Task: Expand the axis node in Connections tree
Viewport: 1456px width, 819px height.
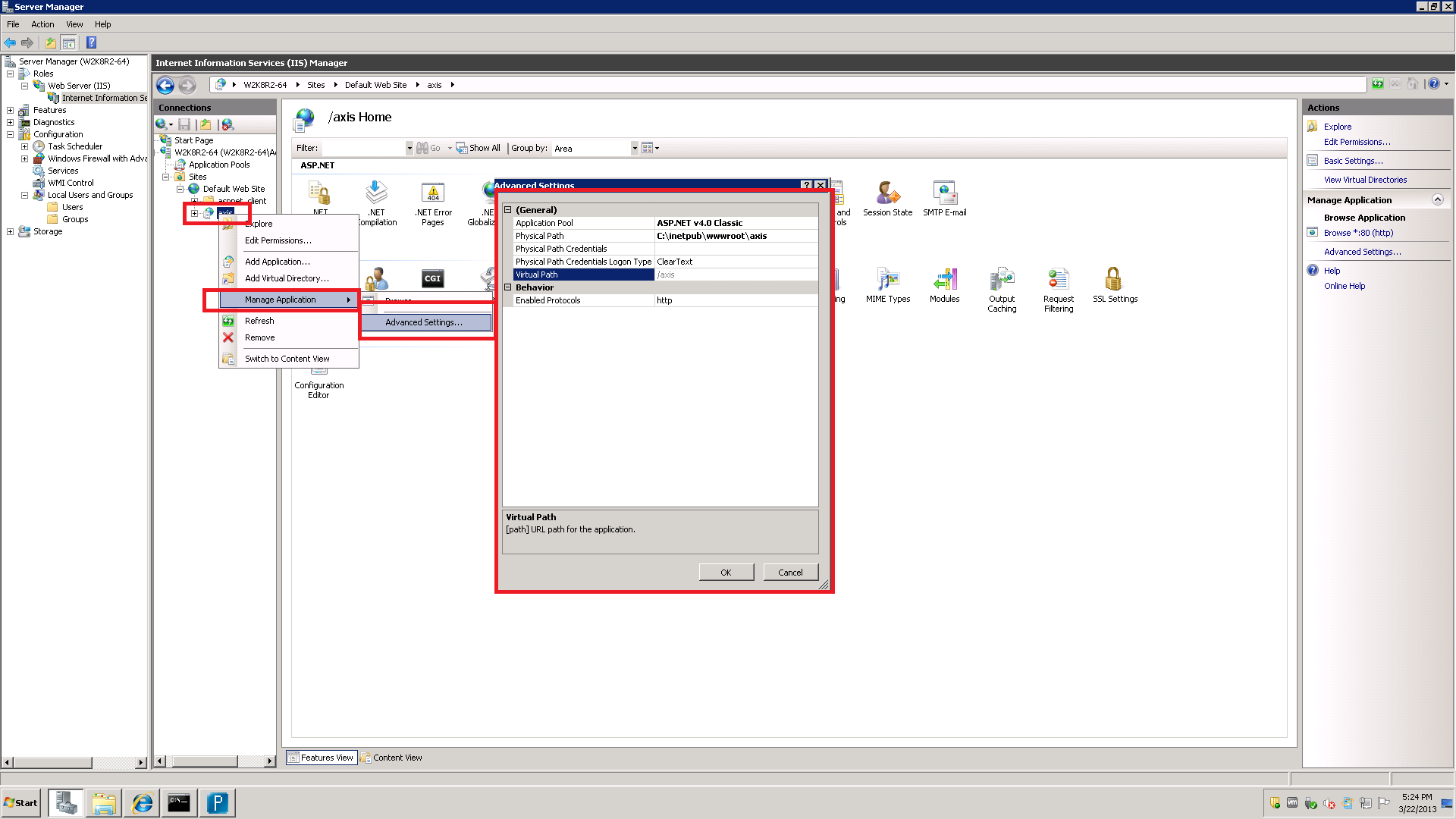Action: (194, 213)
